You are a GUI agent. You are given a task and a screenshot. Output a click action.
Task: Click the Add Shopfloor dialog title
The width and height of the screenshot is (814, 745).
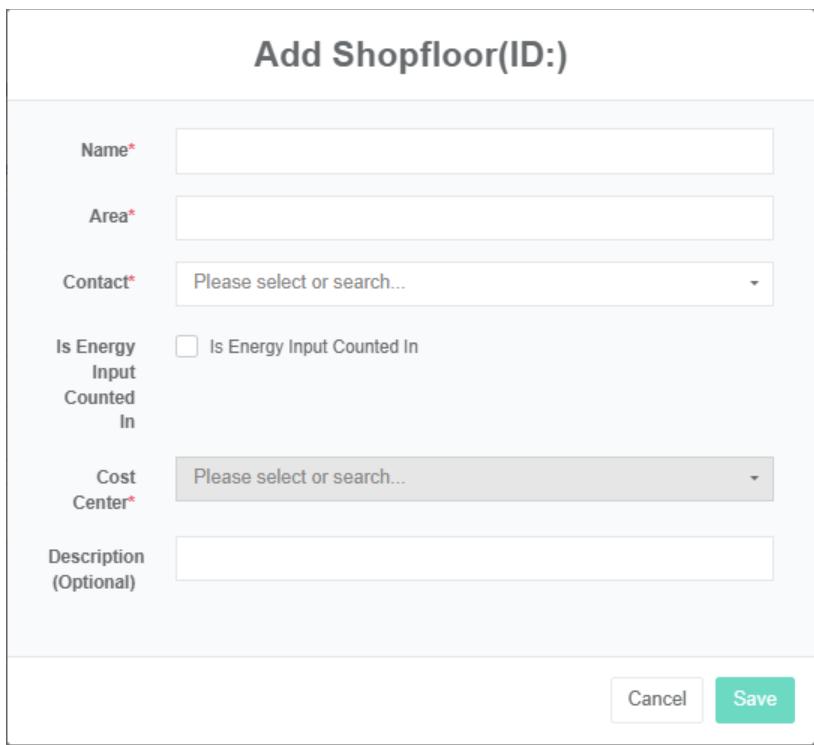click(x=410, y=55)
